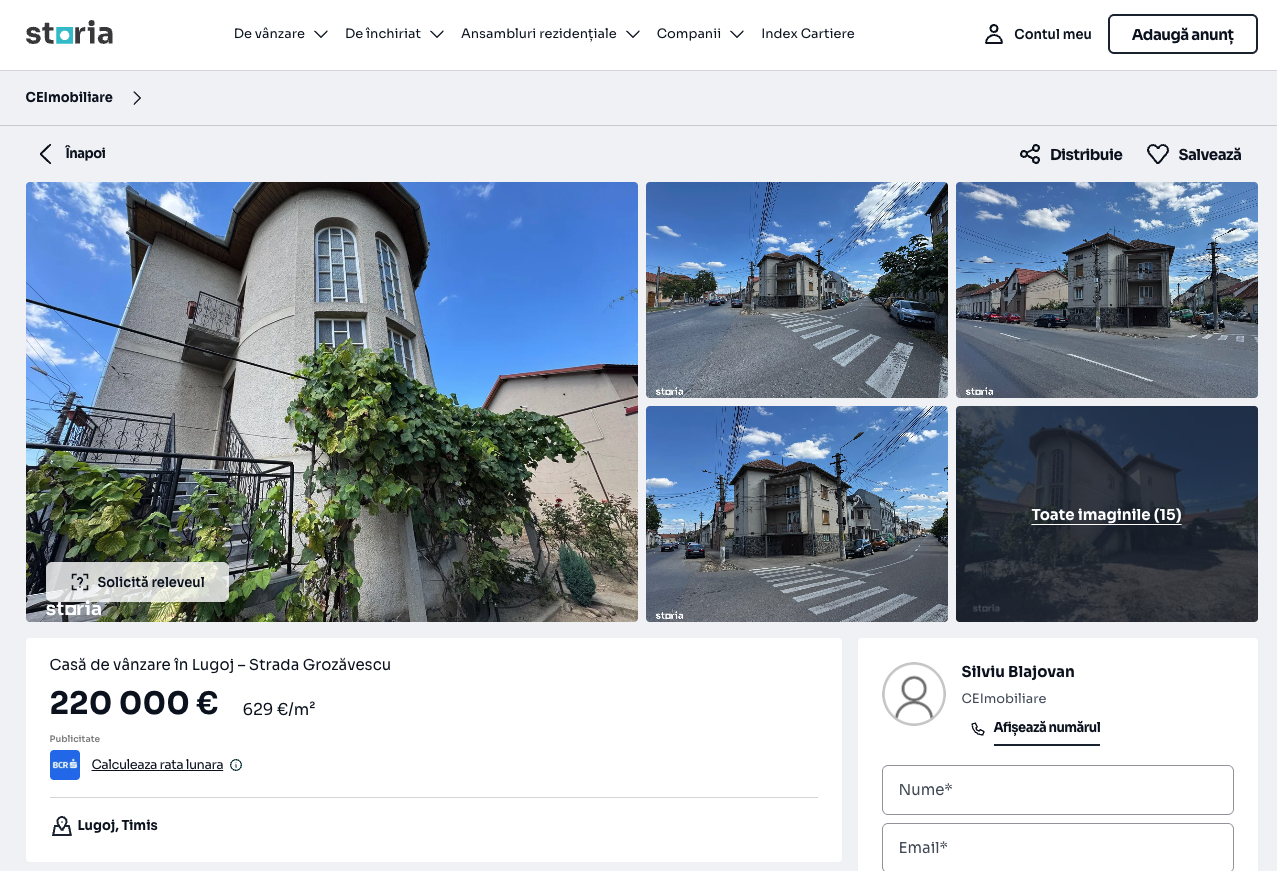
Task: Click the map pin icon near Lugoj, Timis
Action: tap(61, 826)
